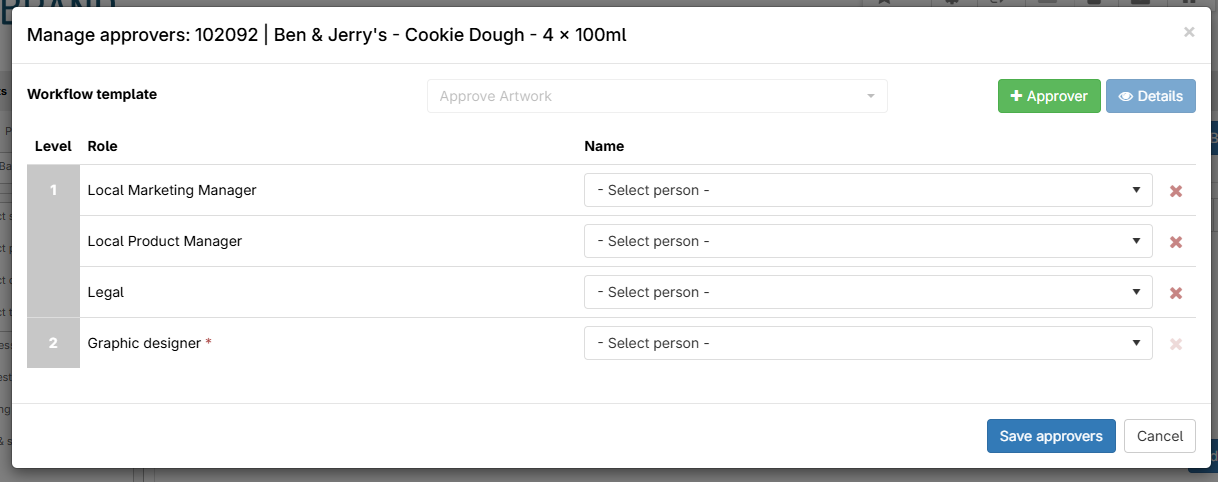
Task: Add a new approver with the green button
Action: pyautogui.click(x=1049, y=96)
